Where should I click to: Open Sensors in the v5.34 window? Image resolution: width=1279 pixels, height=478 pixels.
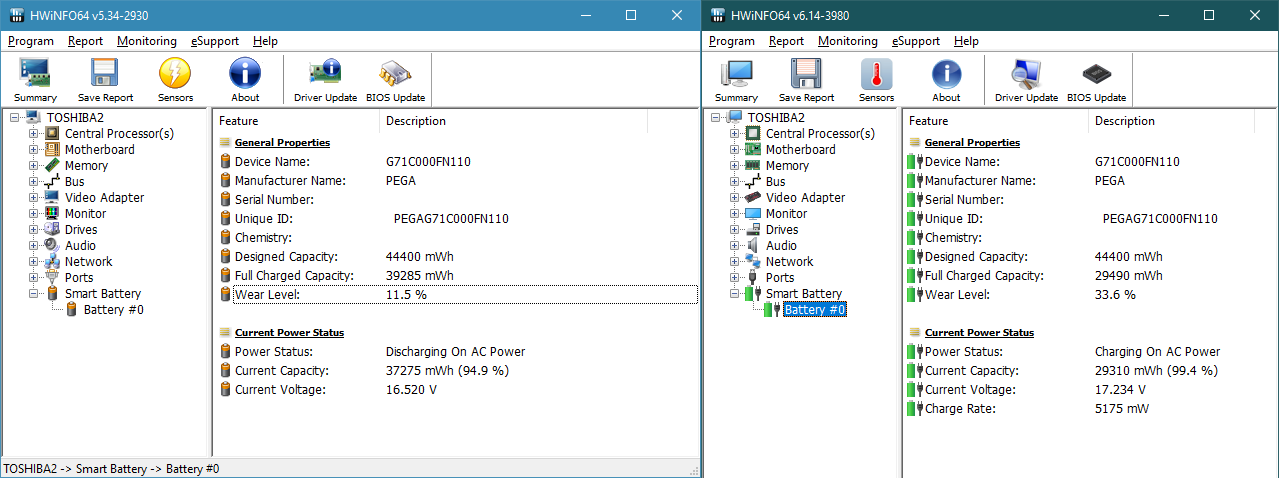click(175, 80)
